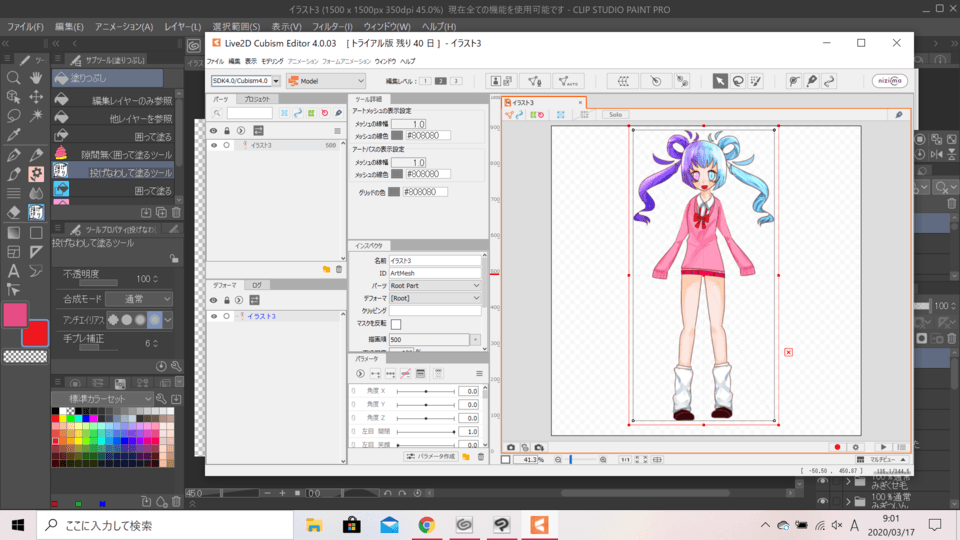Expand the アンチエイリアス dropdown arrow in Clip Studio
Image resolution: width=960 pixels, height=540 pixels.
[x=168, y=320]
